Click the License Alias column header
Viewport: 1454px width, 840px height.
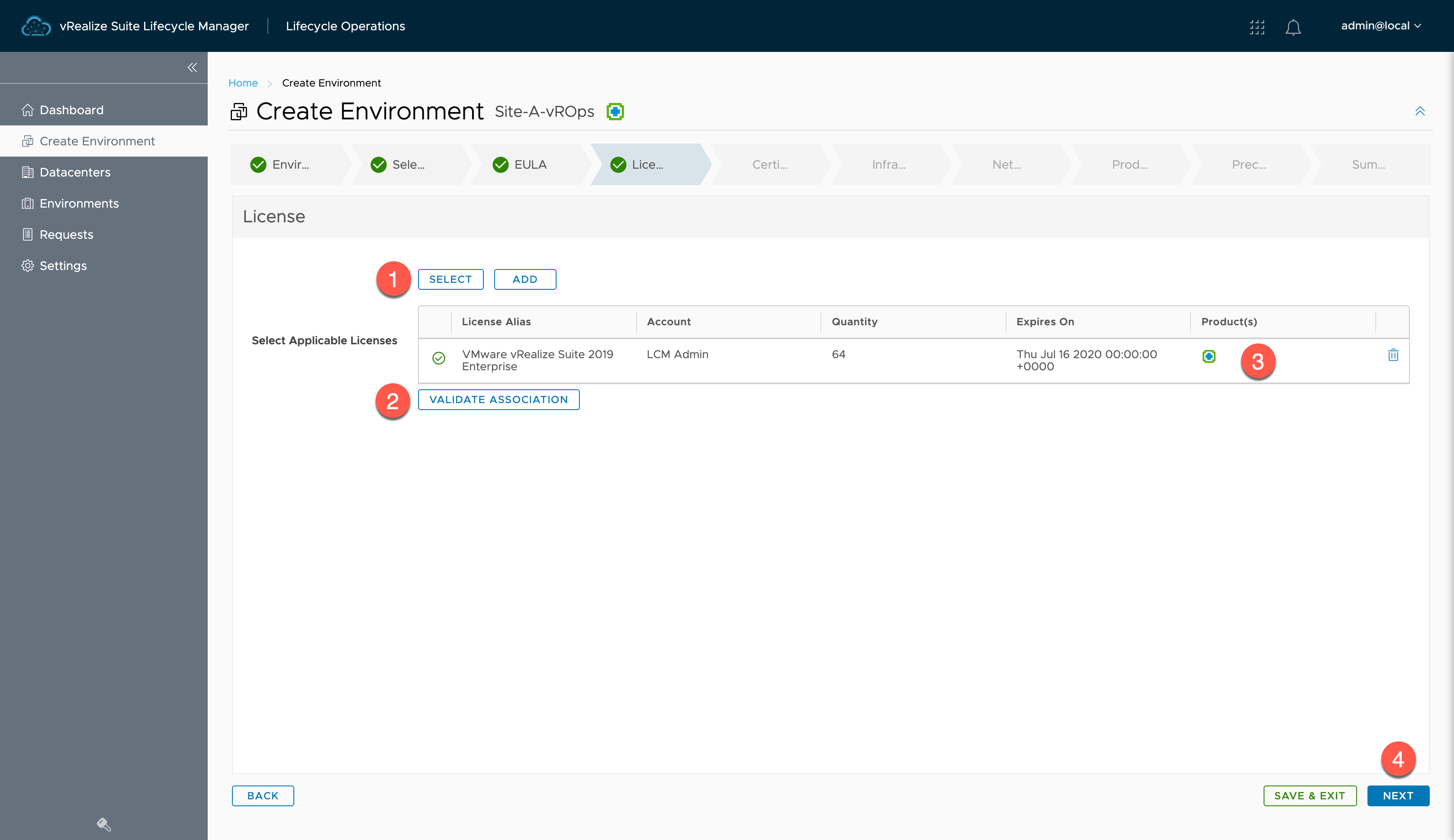point(495,321)
